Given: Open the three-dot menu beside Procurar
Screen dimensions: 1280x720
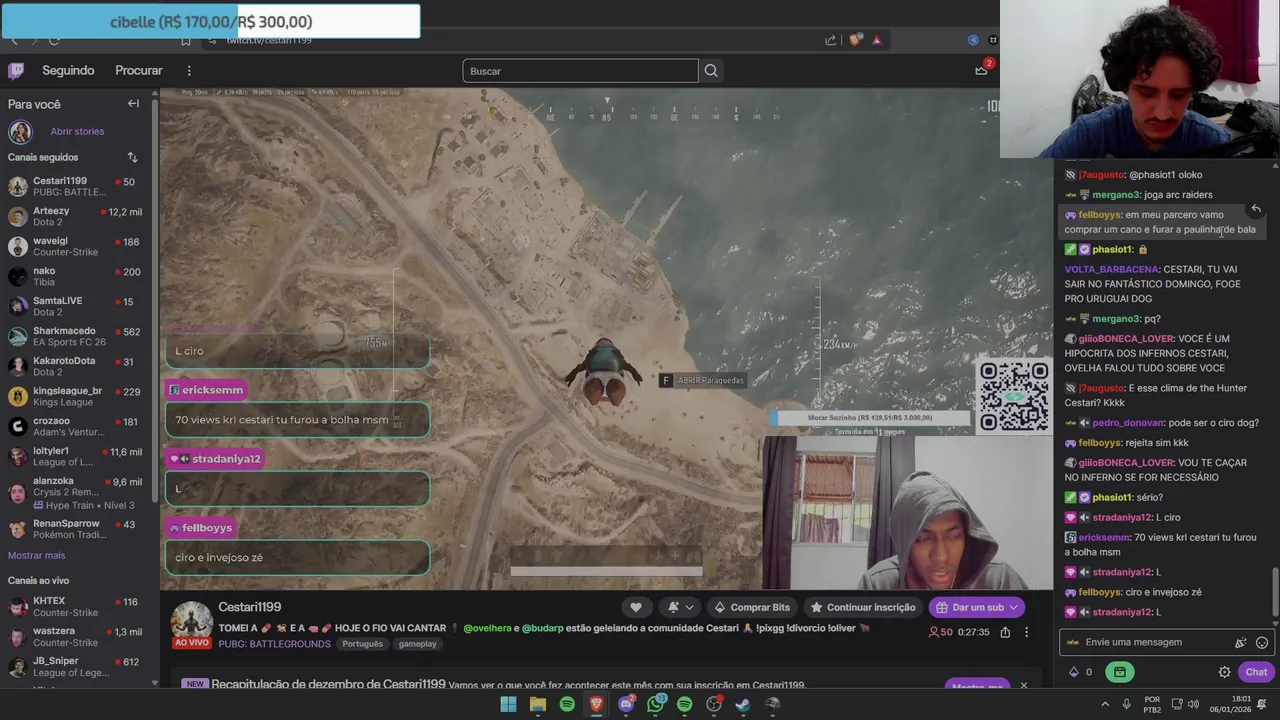Looking at the screenshot, I should click(x=189, y=70).
